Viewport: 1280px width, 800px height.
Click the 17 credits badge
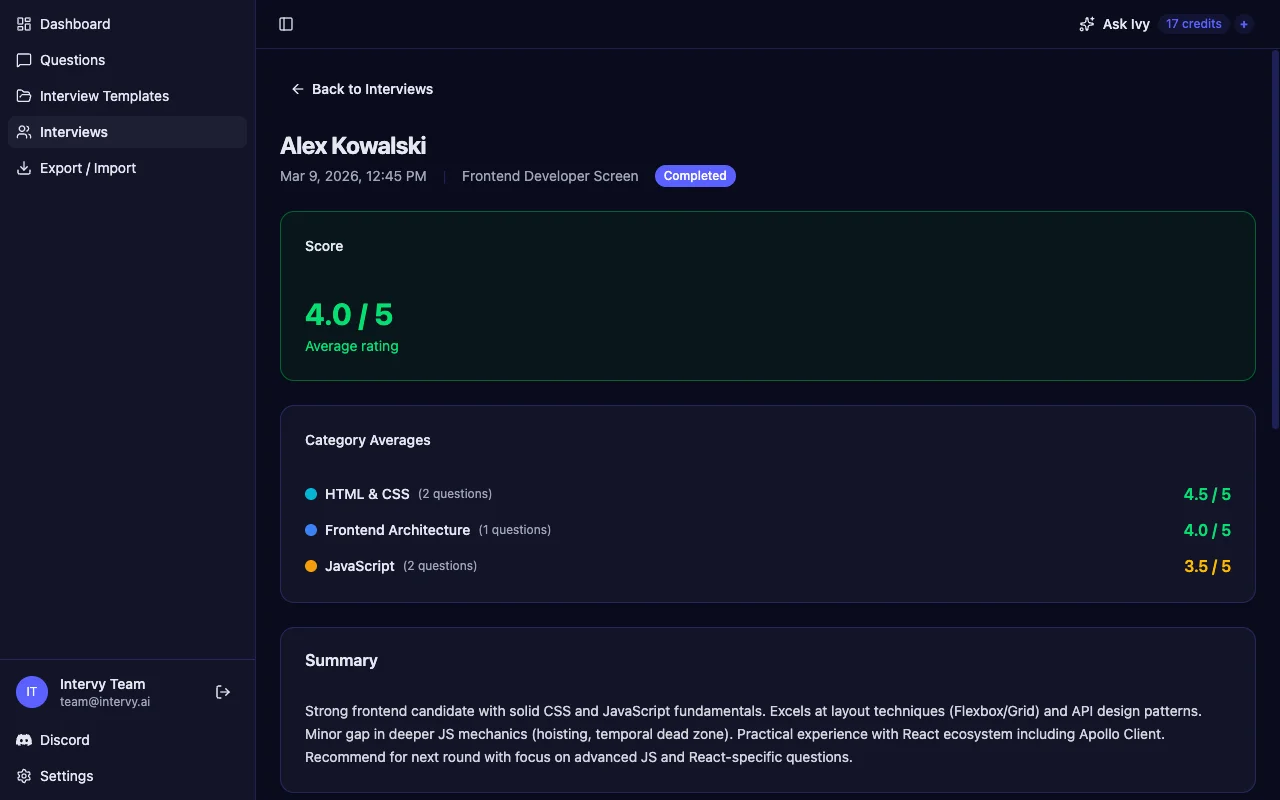[1193, 24]
